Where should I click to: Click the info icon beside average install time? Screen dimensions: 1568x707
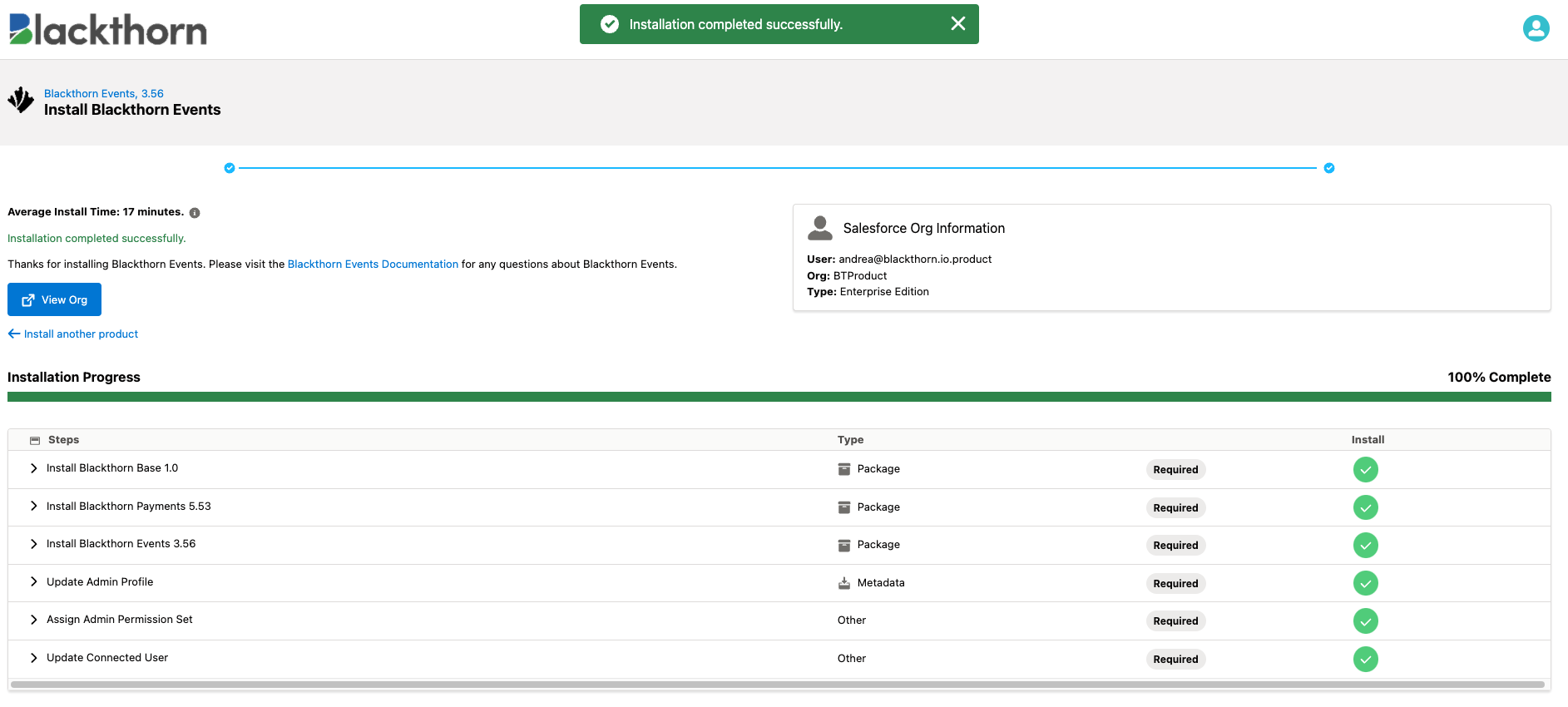(195, 213)
